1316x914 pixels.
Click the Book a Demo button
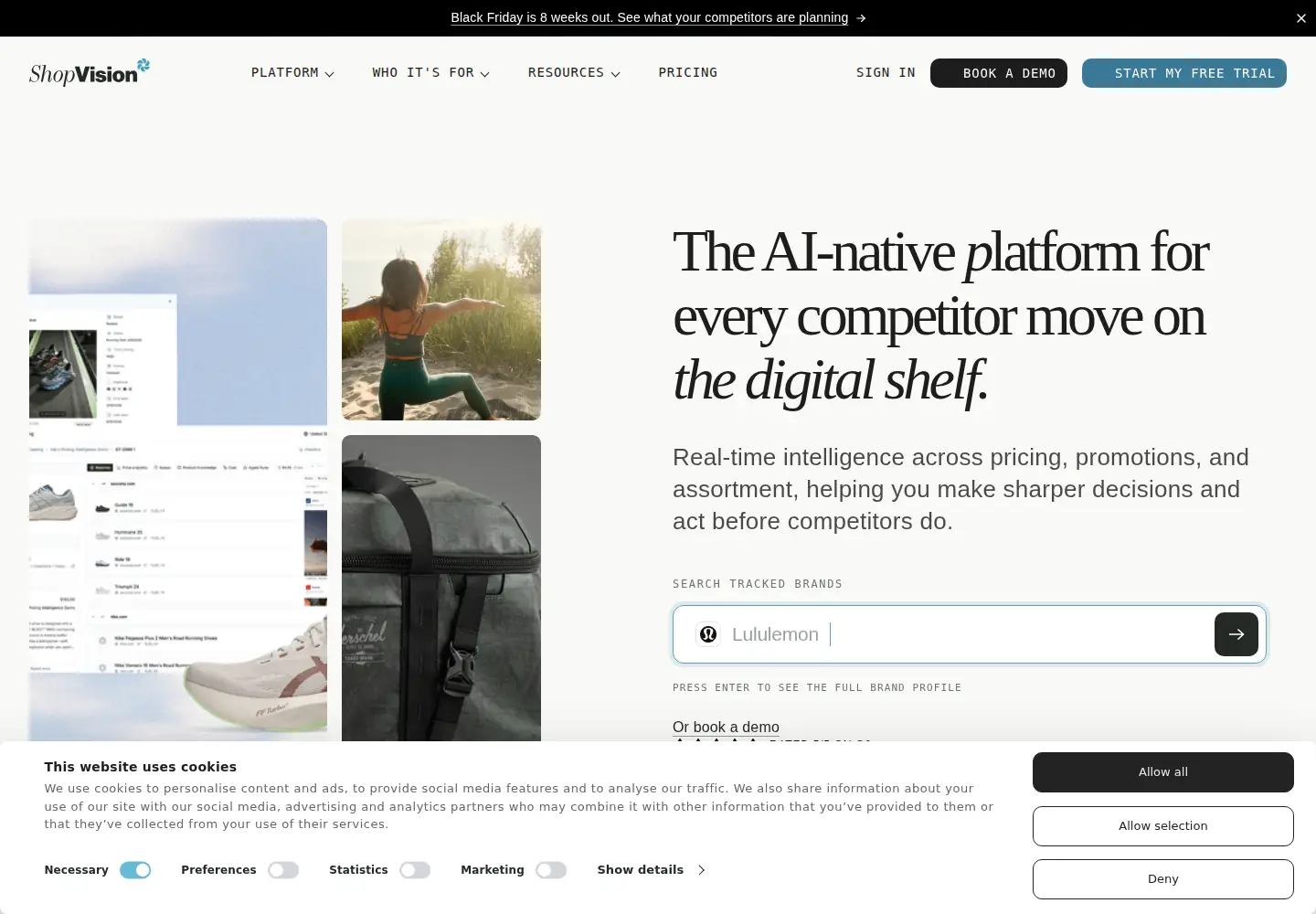click(999, 73)
